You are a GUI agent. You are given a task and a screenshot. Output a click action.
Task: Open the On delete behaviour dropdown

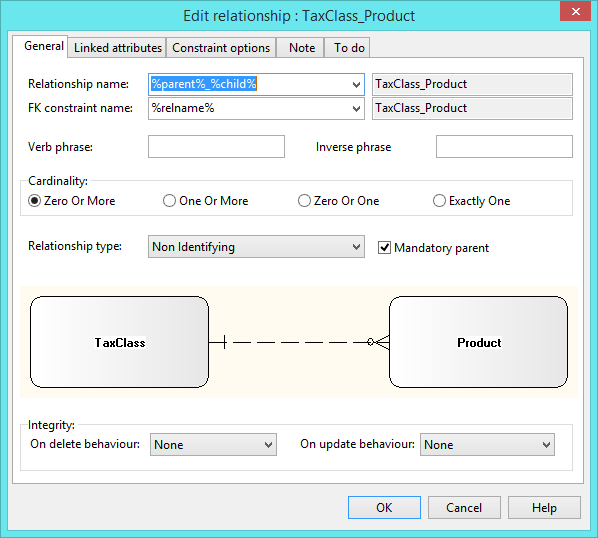pyautogui.click(x=213, y=445)
